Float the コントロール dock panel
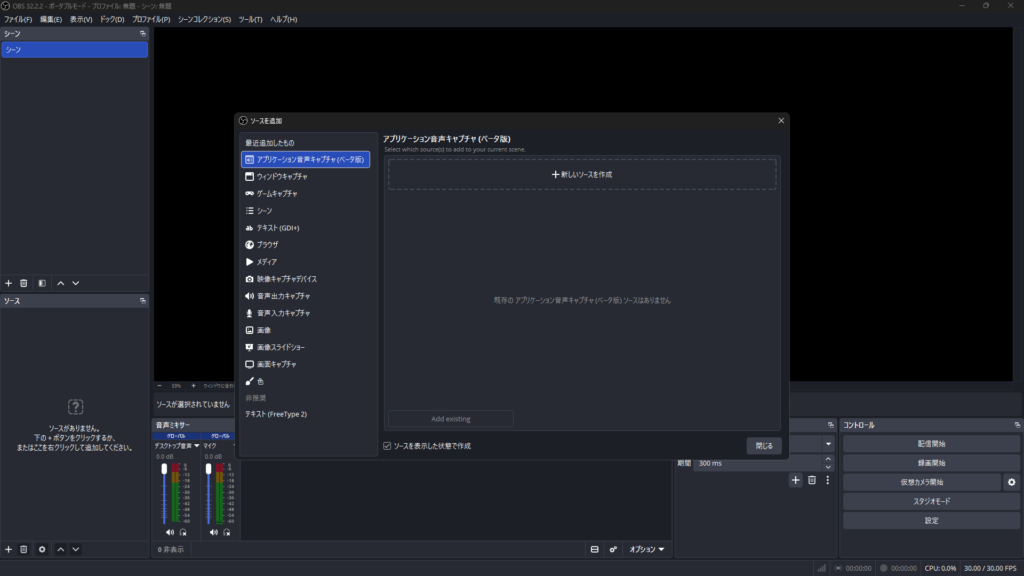This screenshot has width=1024, height=576. coord(1017,425)
